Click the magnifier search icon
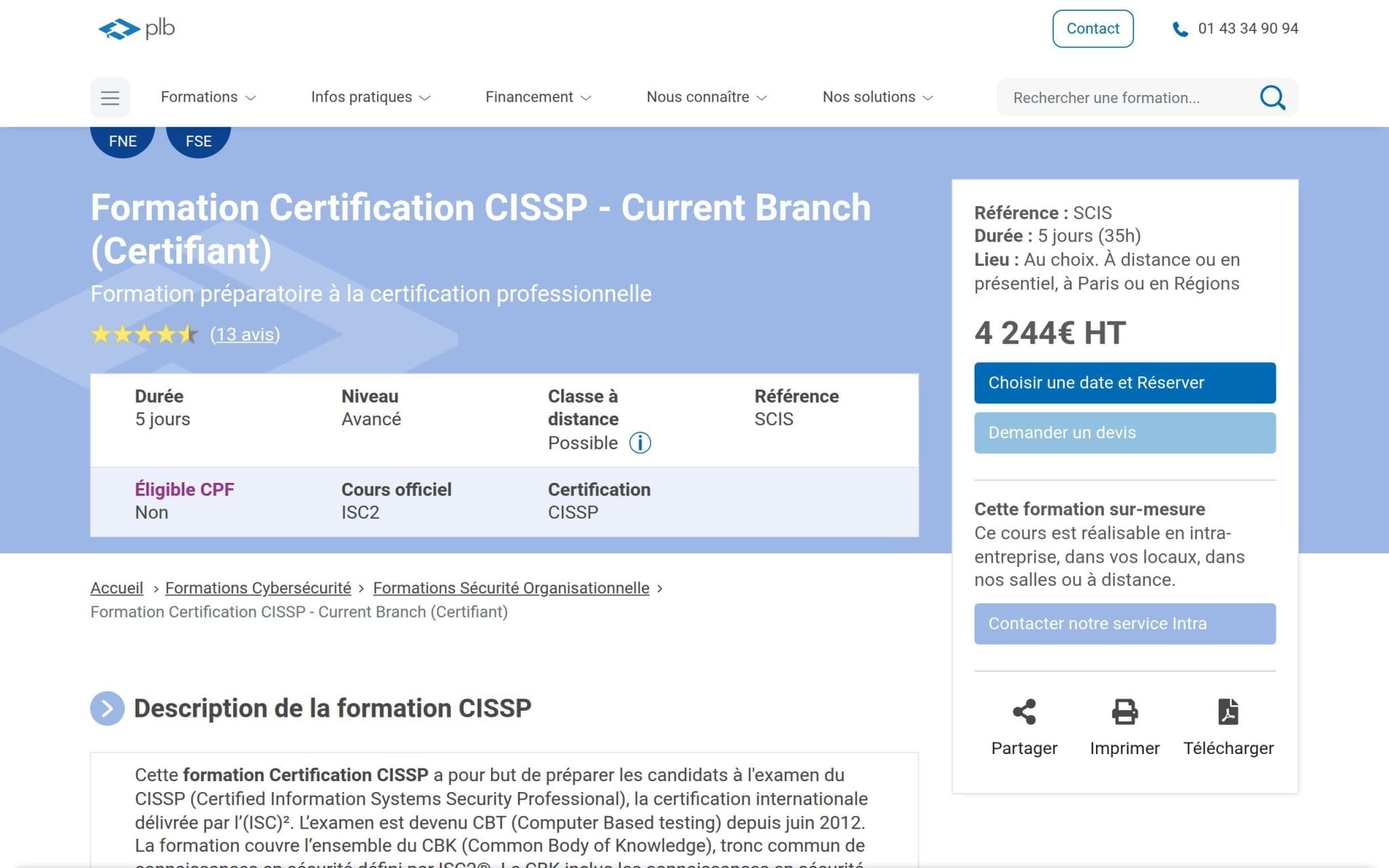 coord(1272,98)
